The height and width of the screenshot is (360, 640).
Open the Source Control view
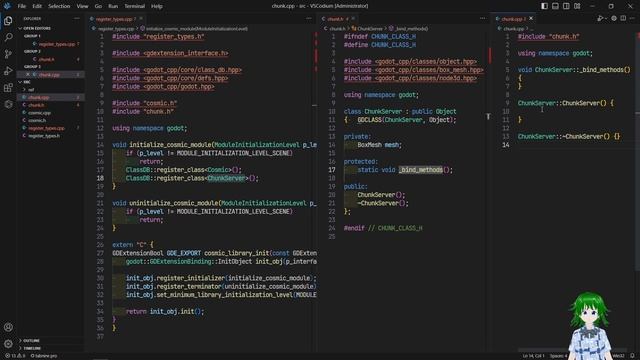point(8,54)
